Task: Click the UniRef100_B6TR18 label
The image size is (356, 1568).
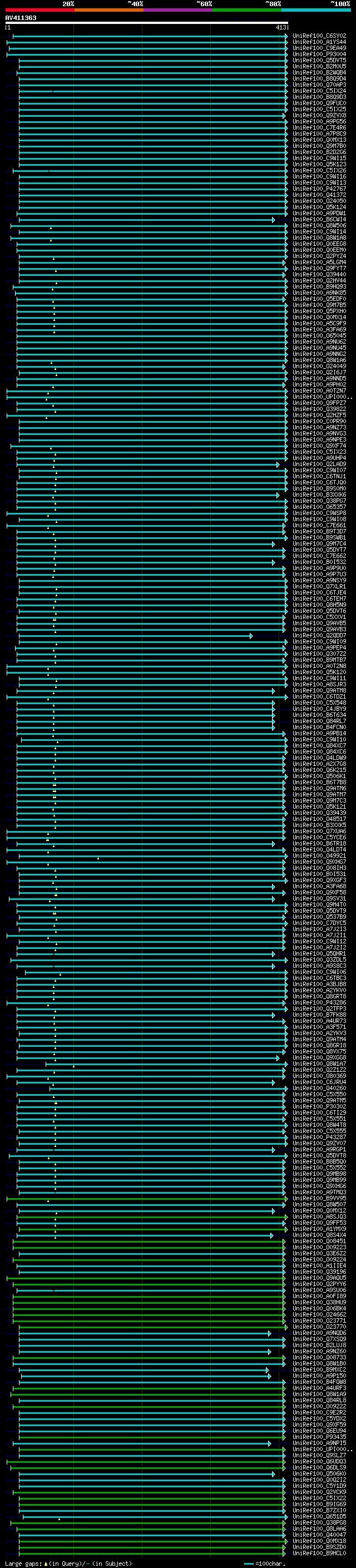Action: [319, 844]
